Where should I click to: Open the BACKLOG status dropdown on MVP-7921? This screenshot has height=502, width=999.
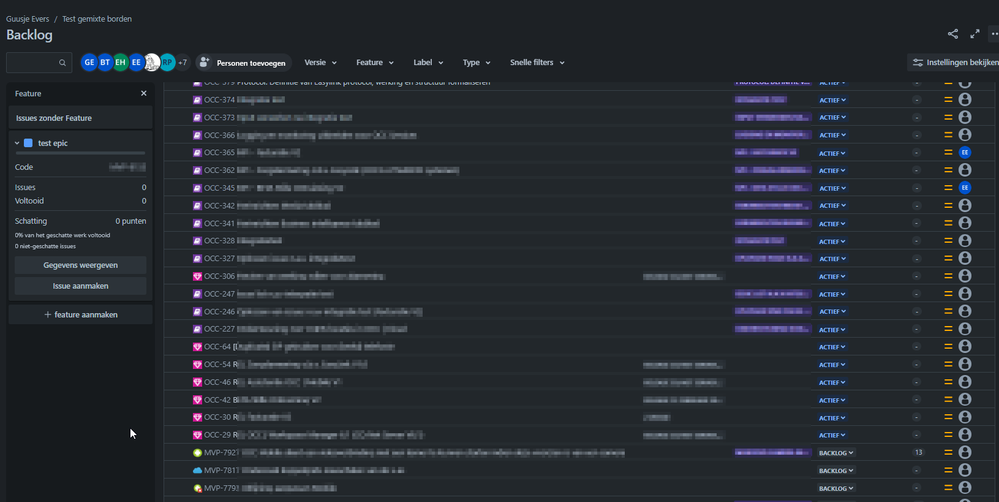coord(836,453)
